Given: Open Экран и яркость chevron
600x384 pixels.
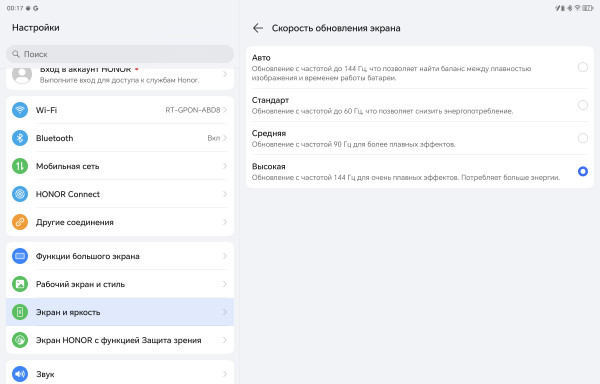Looking at the screenshot, I should pos(225,312).
